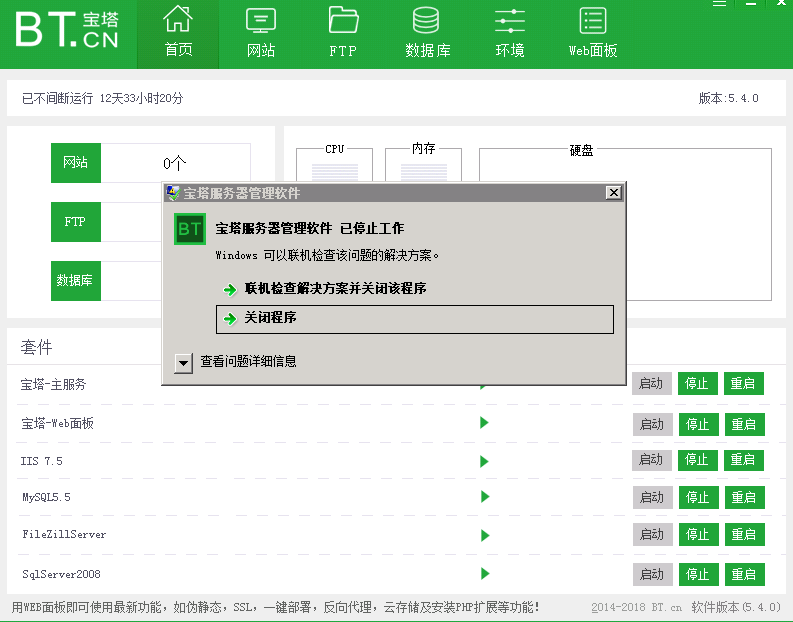793x622 pixels.
Task: Restart IIS 7.5 service
Action: point(743,460)
